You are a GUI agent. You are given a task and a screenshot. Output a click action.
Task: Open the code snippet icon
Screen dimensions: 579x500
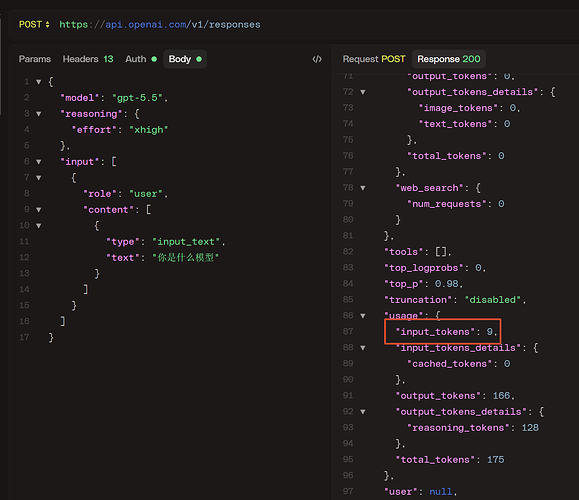point(317,59)
